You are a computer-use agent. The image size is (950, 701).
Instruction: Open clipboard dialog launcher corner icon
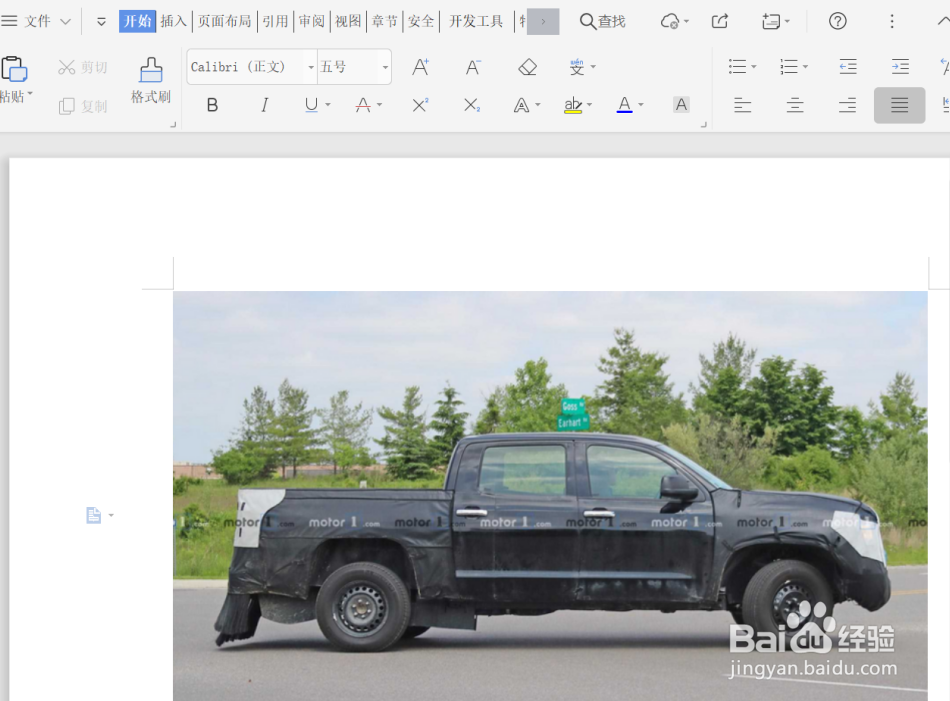click(x=173, y=125)
